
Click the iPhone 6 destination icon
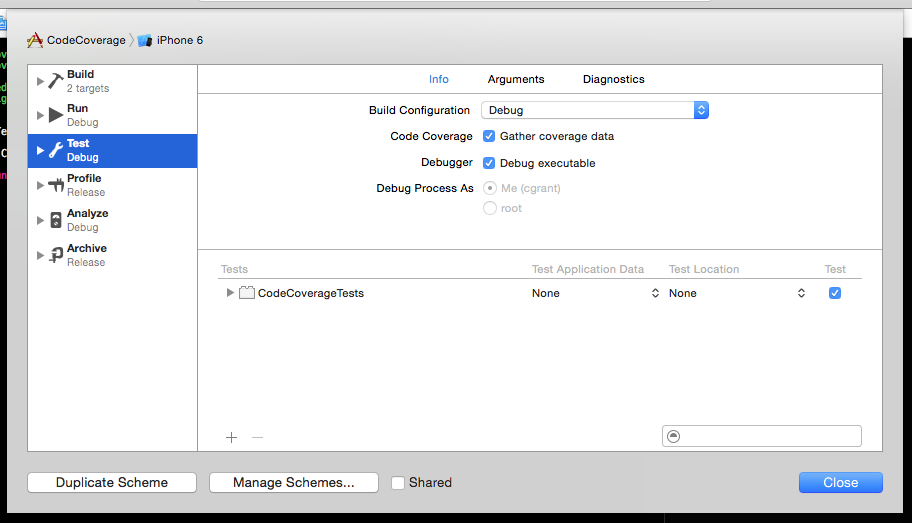pos(145,40)
